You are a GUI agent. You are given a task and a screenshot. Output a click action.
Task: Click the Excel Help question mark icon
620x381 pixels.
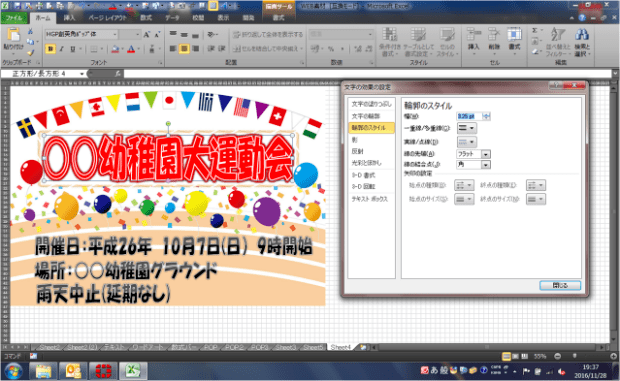point(582,18)
